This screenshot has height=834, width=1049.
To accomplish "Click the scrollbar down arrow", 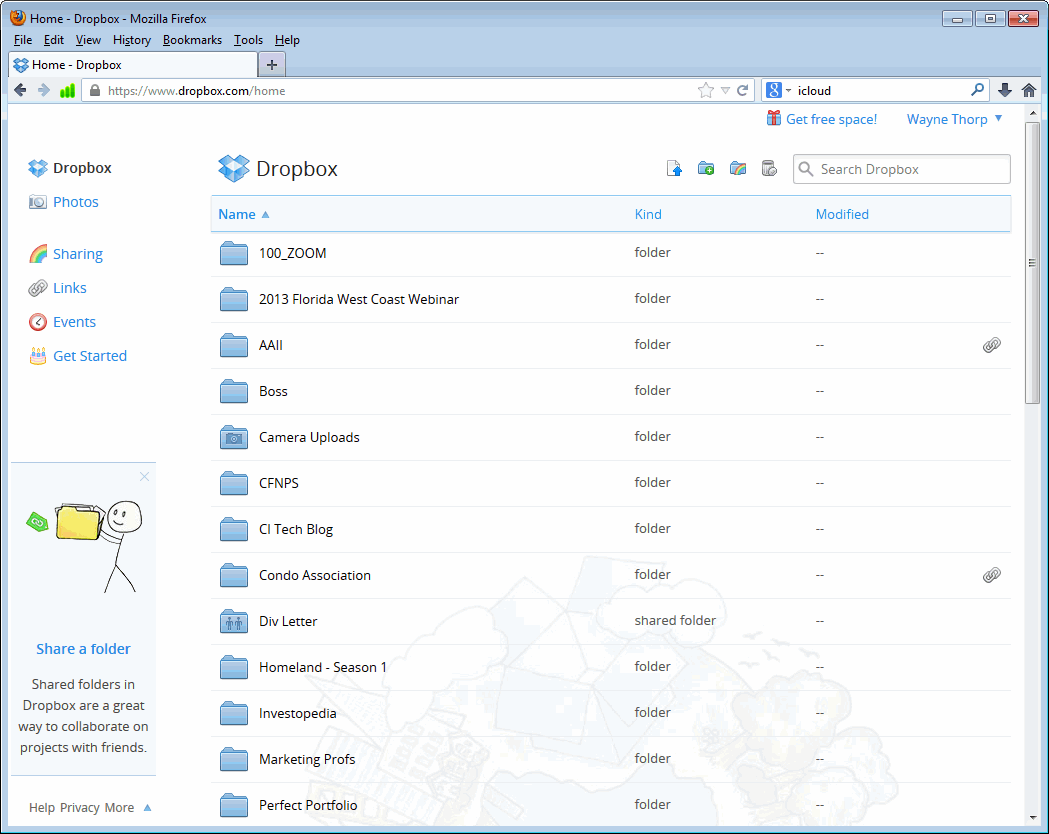I will coord(1032,817).
